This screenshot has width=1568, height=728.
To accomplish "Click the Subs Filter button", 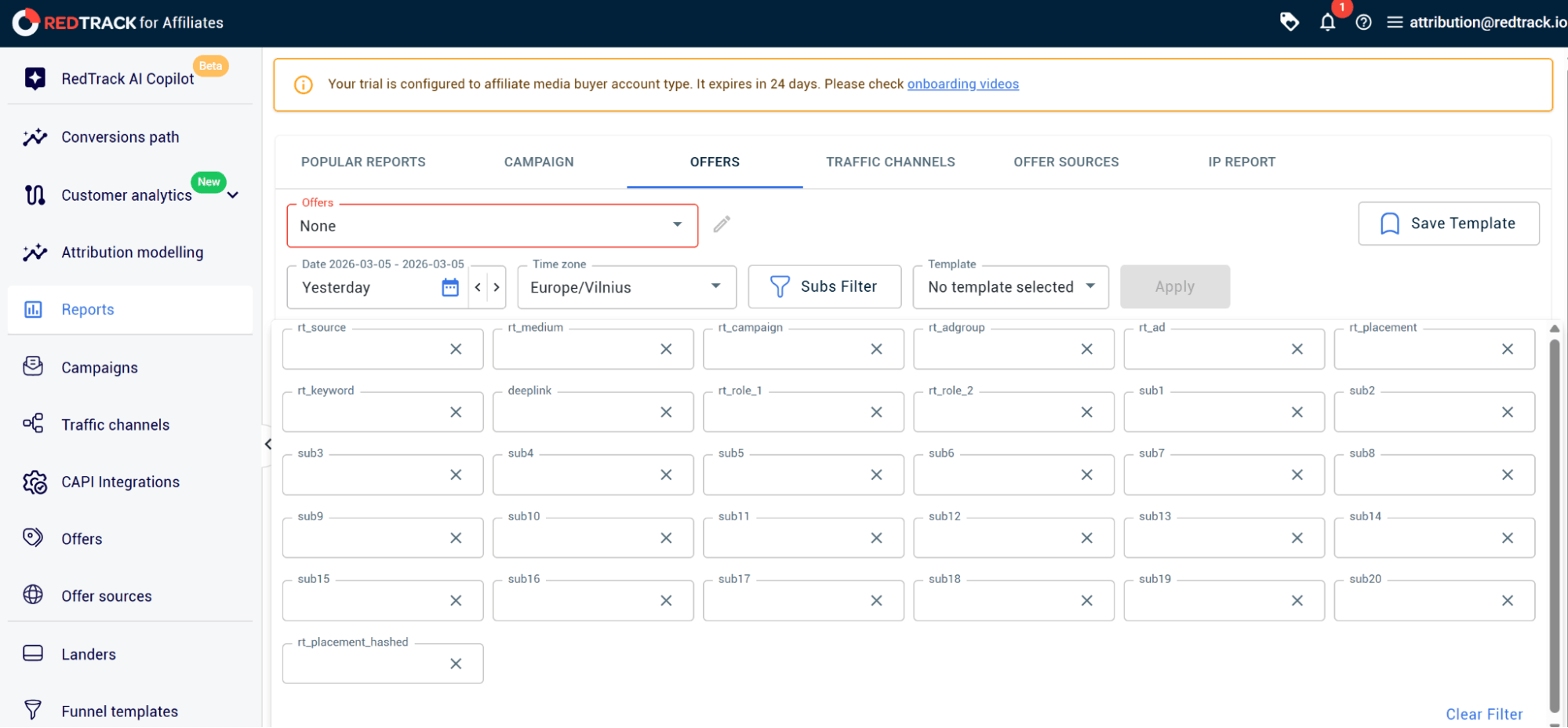I will point(824,287).
